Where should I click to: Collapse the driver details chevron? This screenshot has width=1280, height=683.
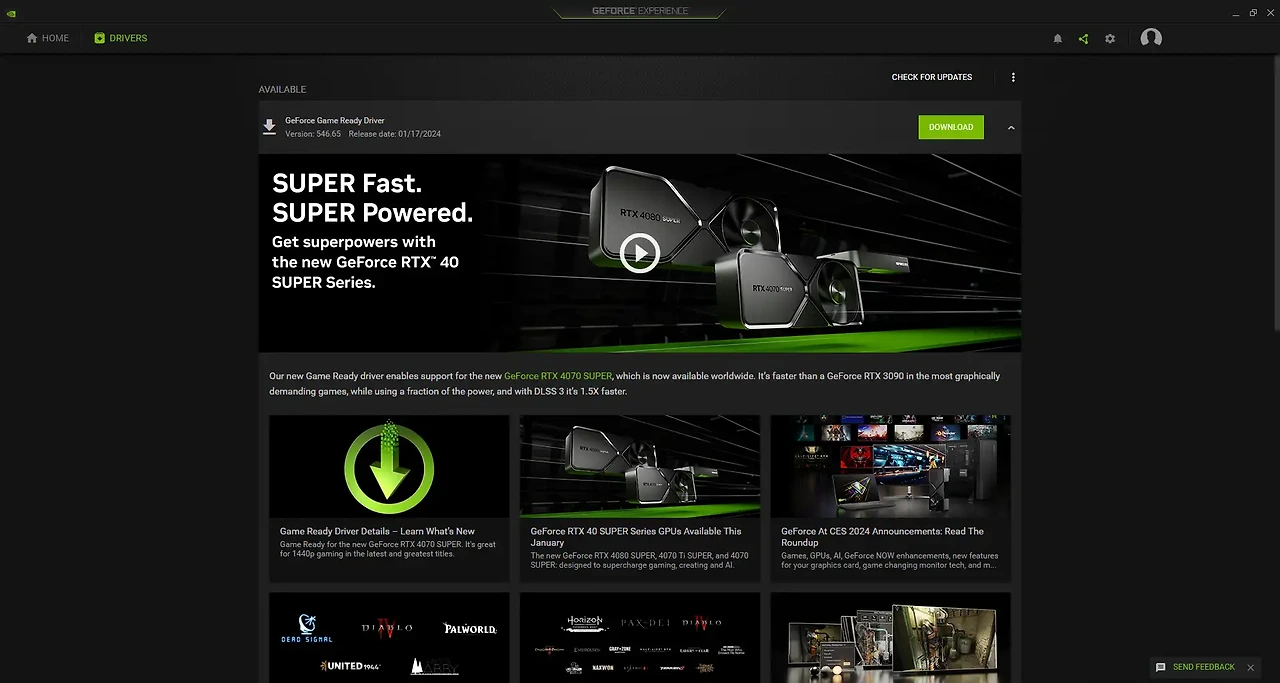1011,127
